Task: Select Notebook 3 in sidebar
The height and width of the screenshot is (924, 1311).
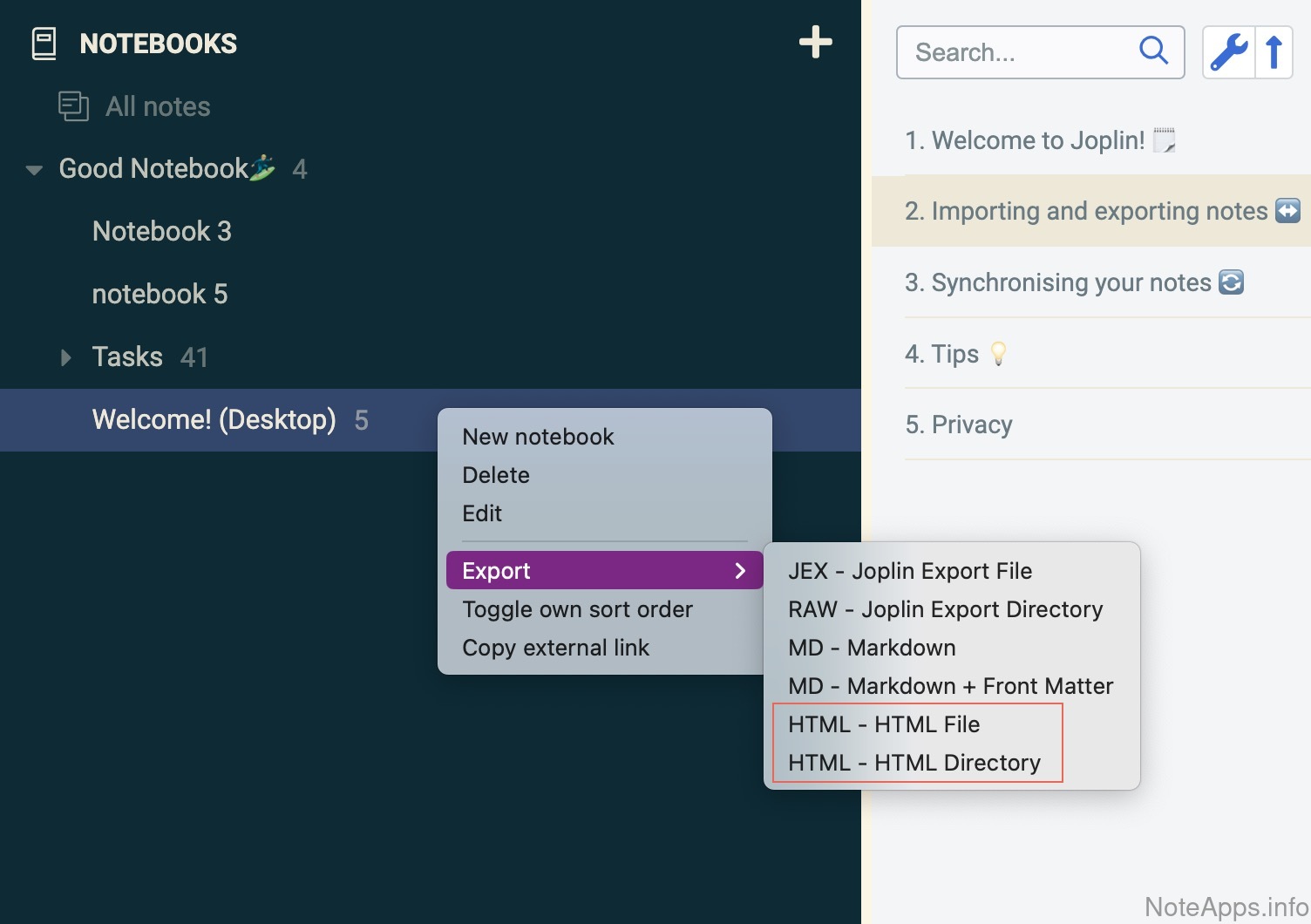Action: pyautogui.click(x=161, y=232)
